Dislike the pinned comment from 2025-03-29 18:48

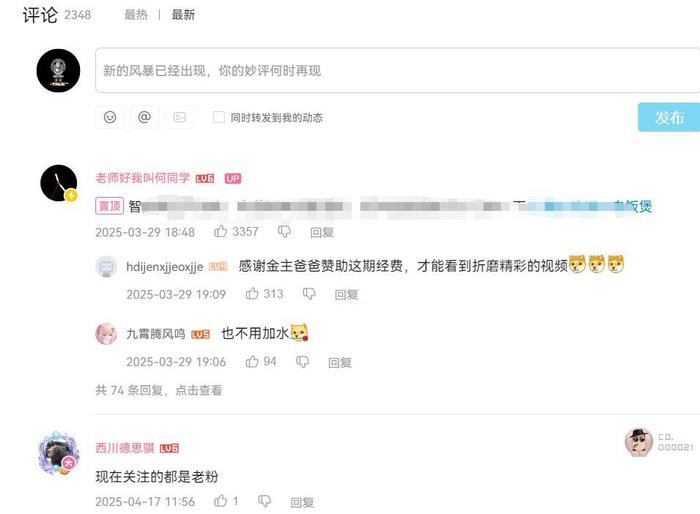(284, 232)
